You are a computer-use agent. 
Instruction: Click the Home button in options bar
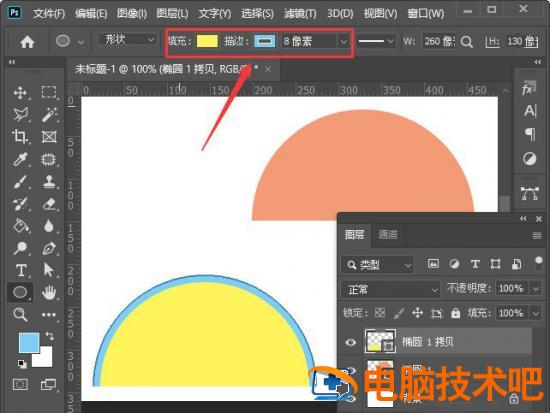click(27, 42)
